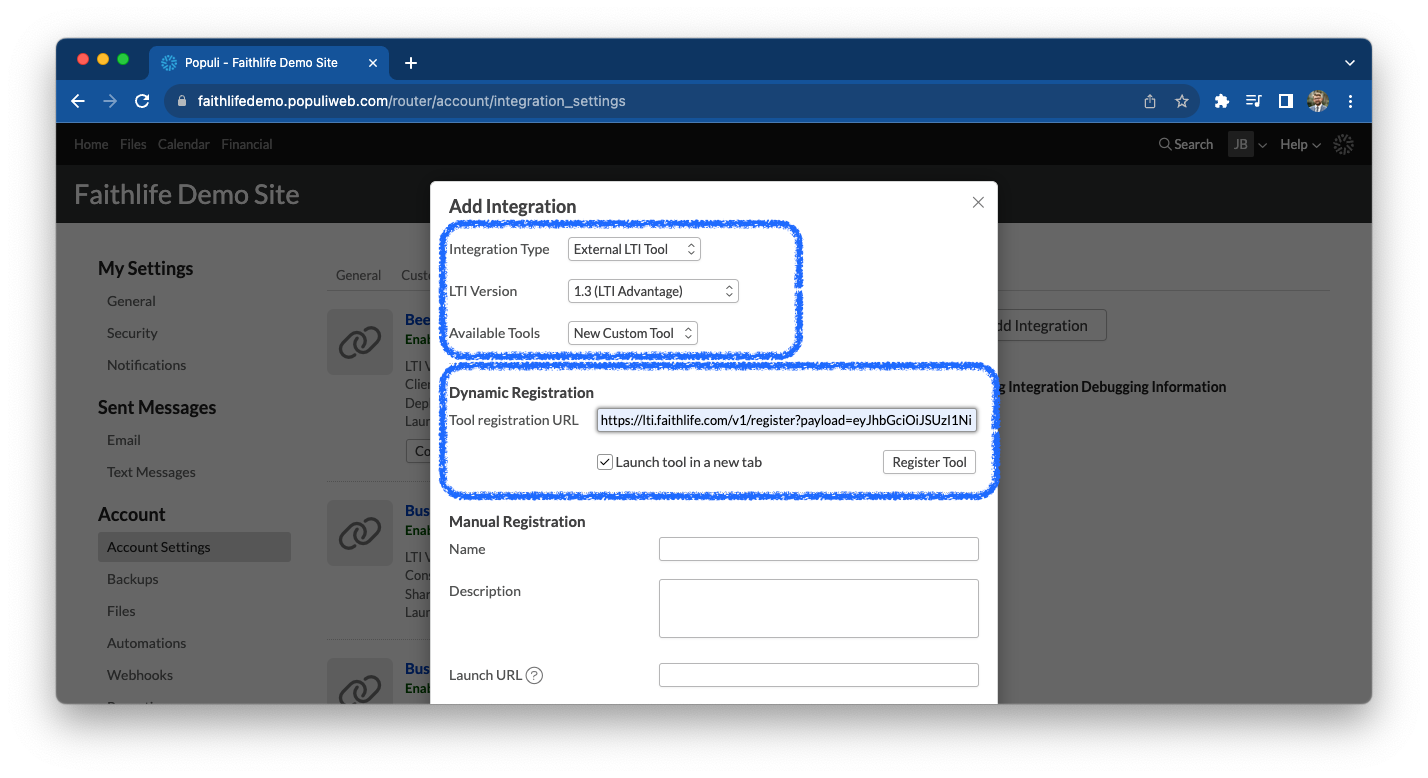The width and height of the screenshot is (1428, 778).
Task: Toggle Launch tool in a new tab checkbox
Action: [x=605, y=462]
